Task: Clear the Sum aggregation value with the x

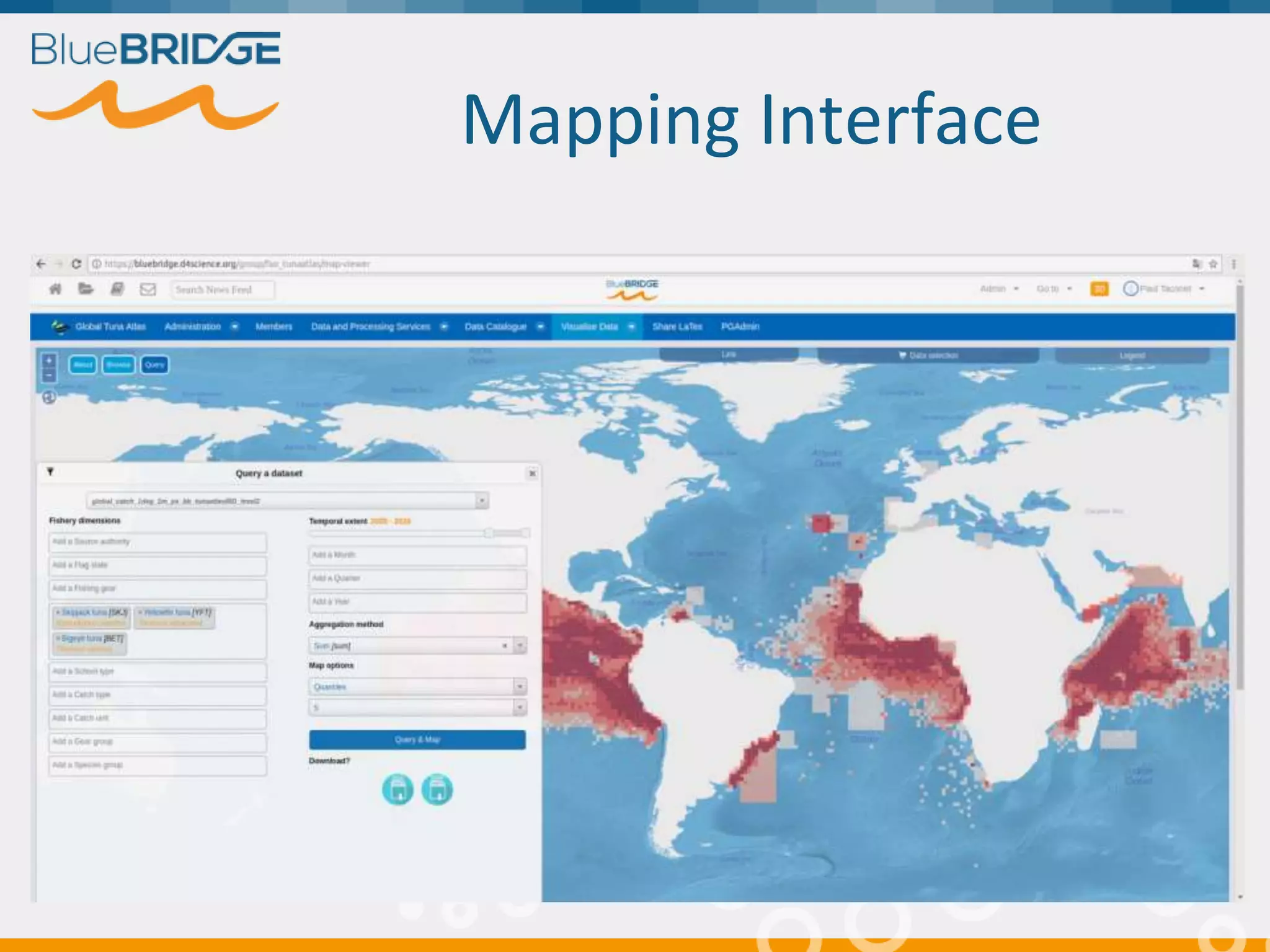Action: [504, 646]
